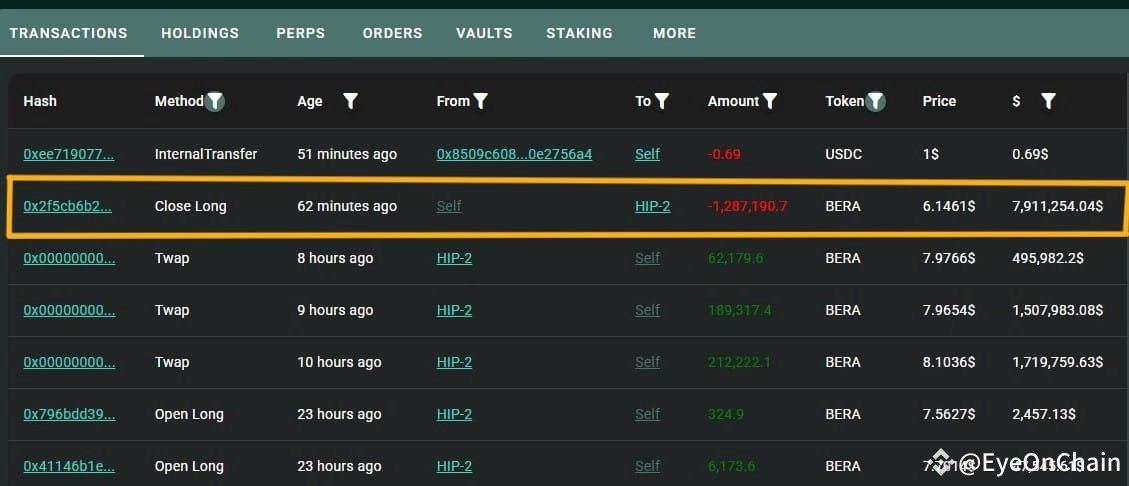This screenshot has height=486, width=1129.
Task: Open the Age column filter icon
Action: click(x=351, y=101)
